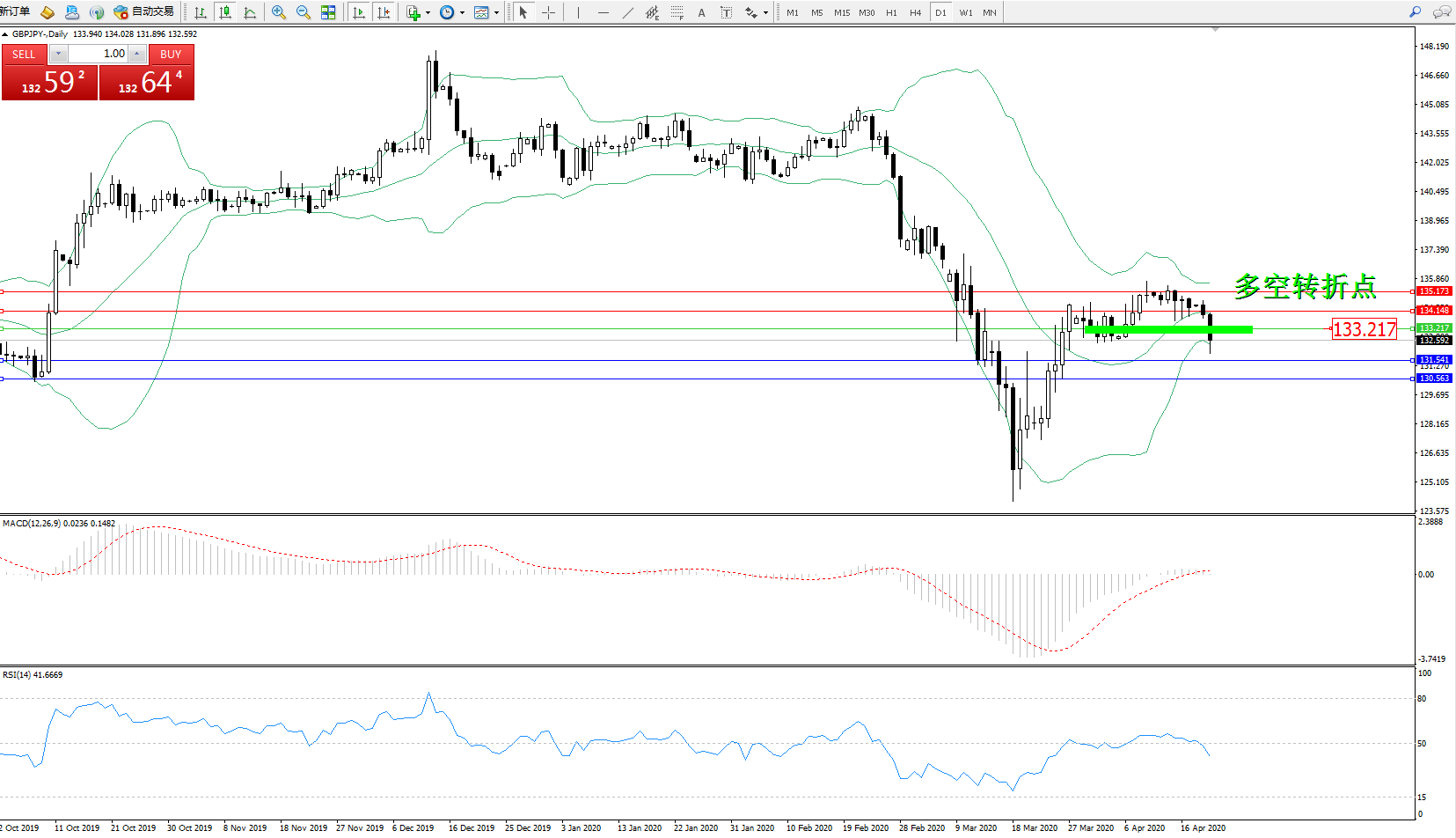The height and width of the screenshot is (838, 1456).
Task: Click the green horizontal bar at 133.217
Action: click(1168, 330)
